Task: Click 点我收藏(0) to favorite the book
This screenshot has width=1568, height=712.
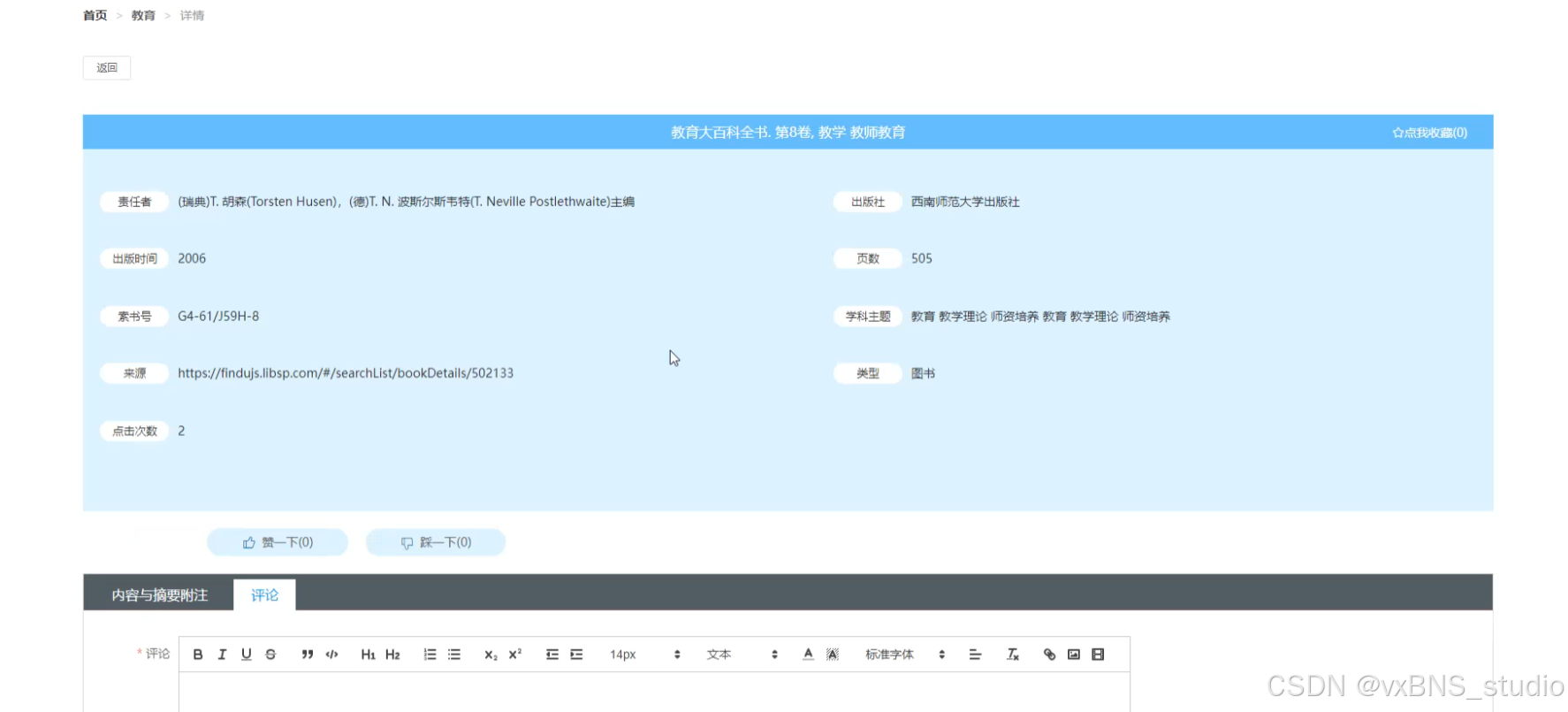Action: point(1429,133)
